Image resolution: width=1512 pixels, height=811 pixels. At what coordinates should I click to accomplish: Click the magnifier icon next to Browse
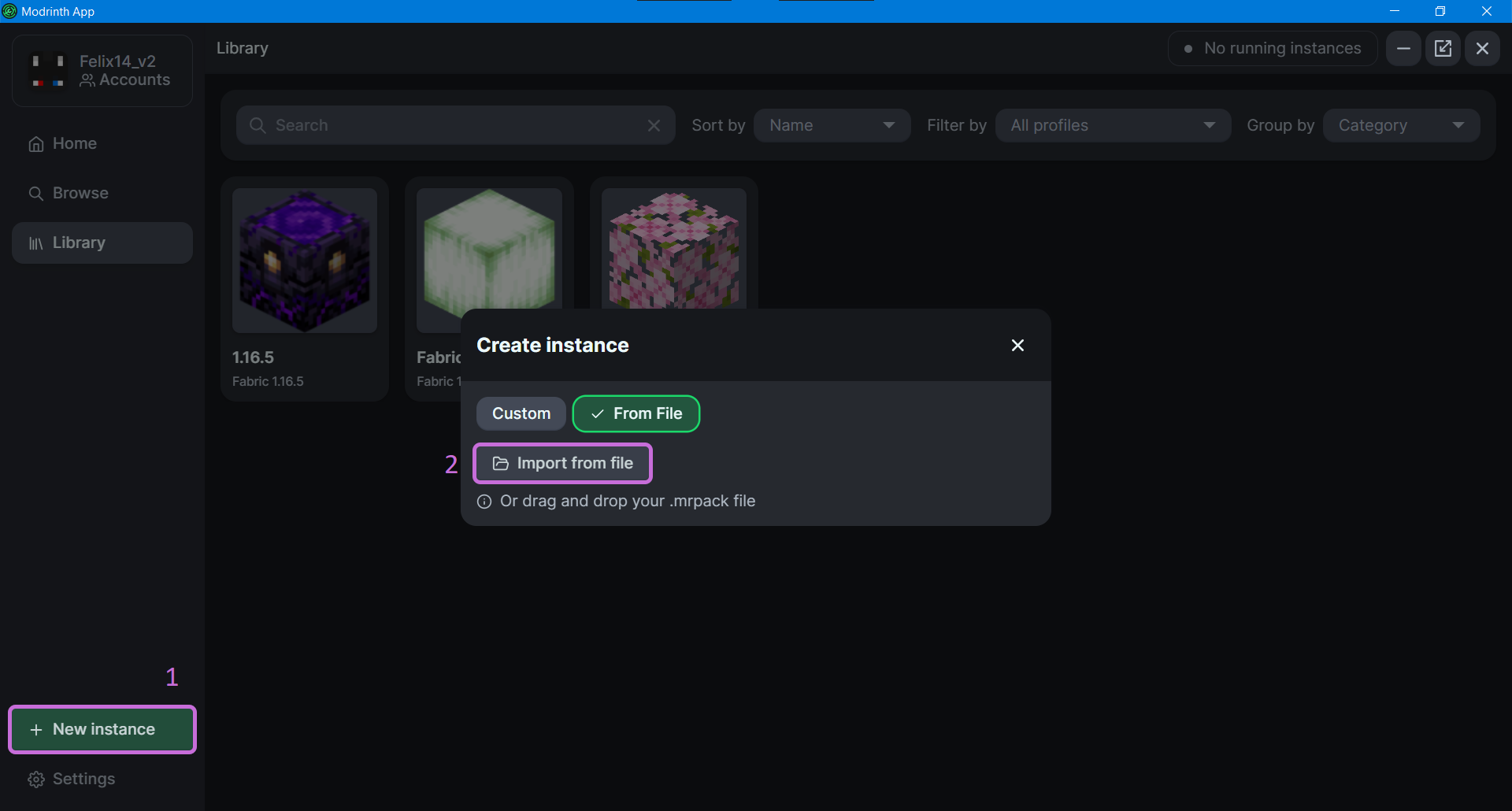coord(36,194)
